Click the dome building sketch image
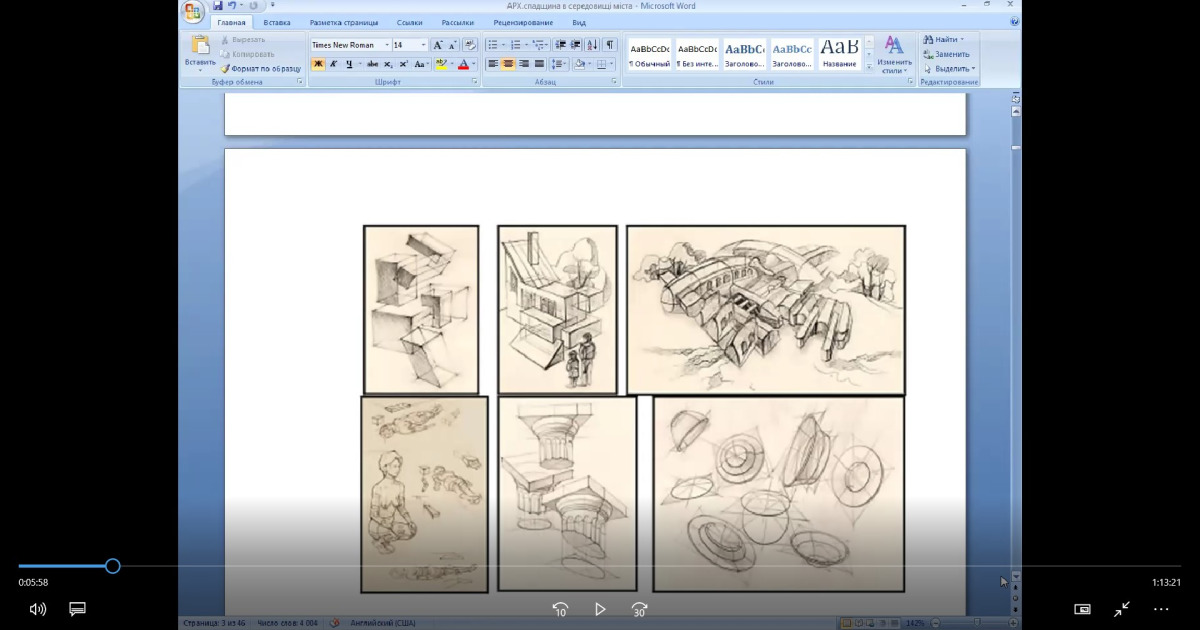 tap(765, 309)
